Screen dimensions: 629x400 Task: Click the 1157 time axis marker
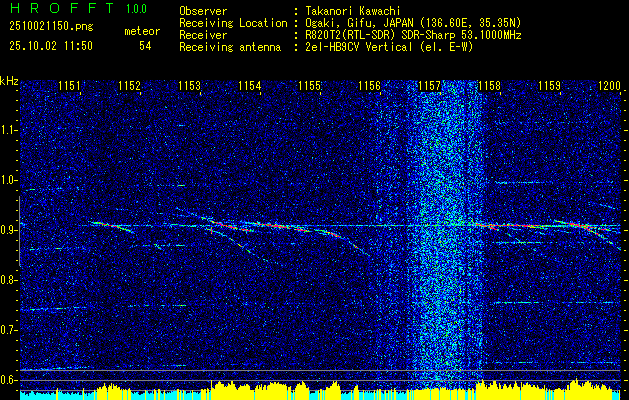coord(430,86)
